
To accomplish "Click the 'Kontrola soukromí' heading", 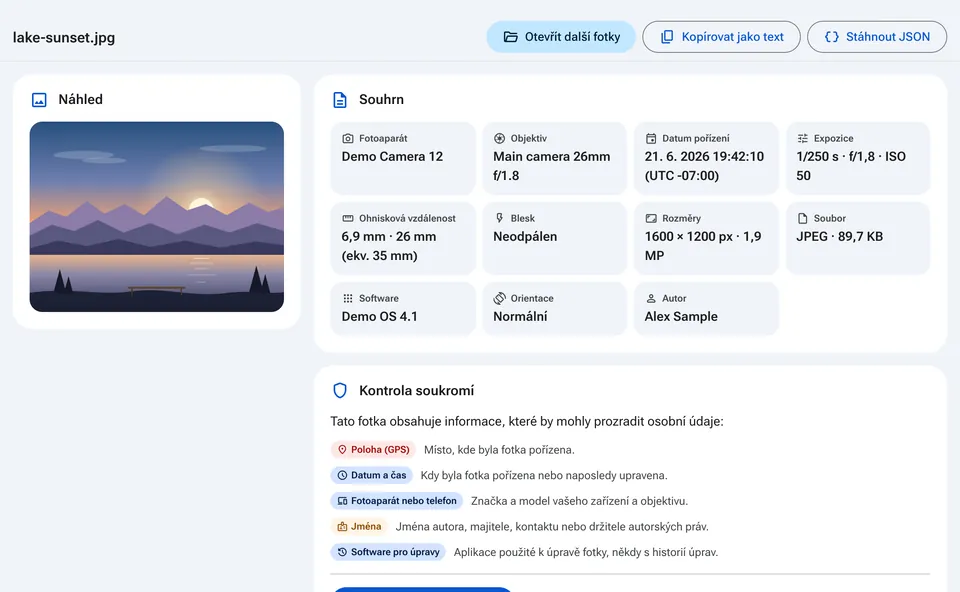I will pos(416,391).
